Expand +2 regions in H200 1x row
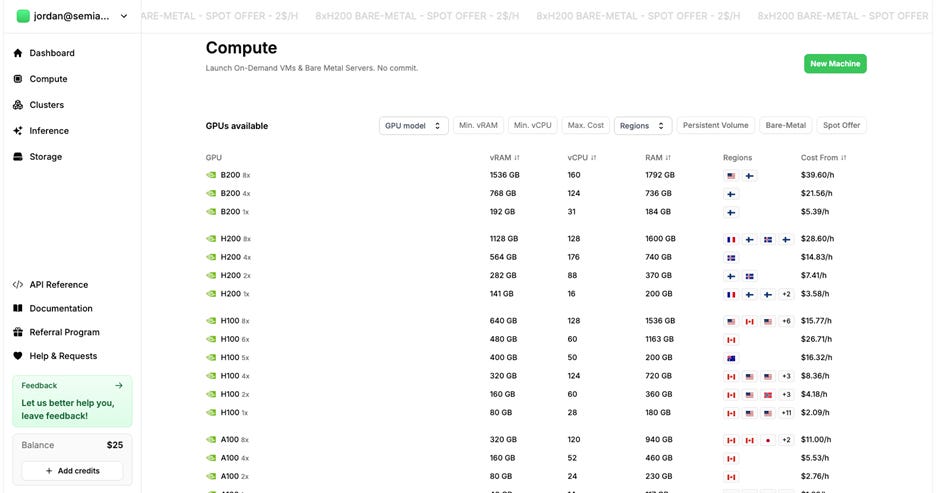Screen dimensions: 936x493 (x=786, y=294)
